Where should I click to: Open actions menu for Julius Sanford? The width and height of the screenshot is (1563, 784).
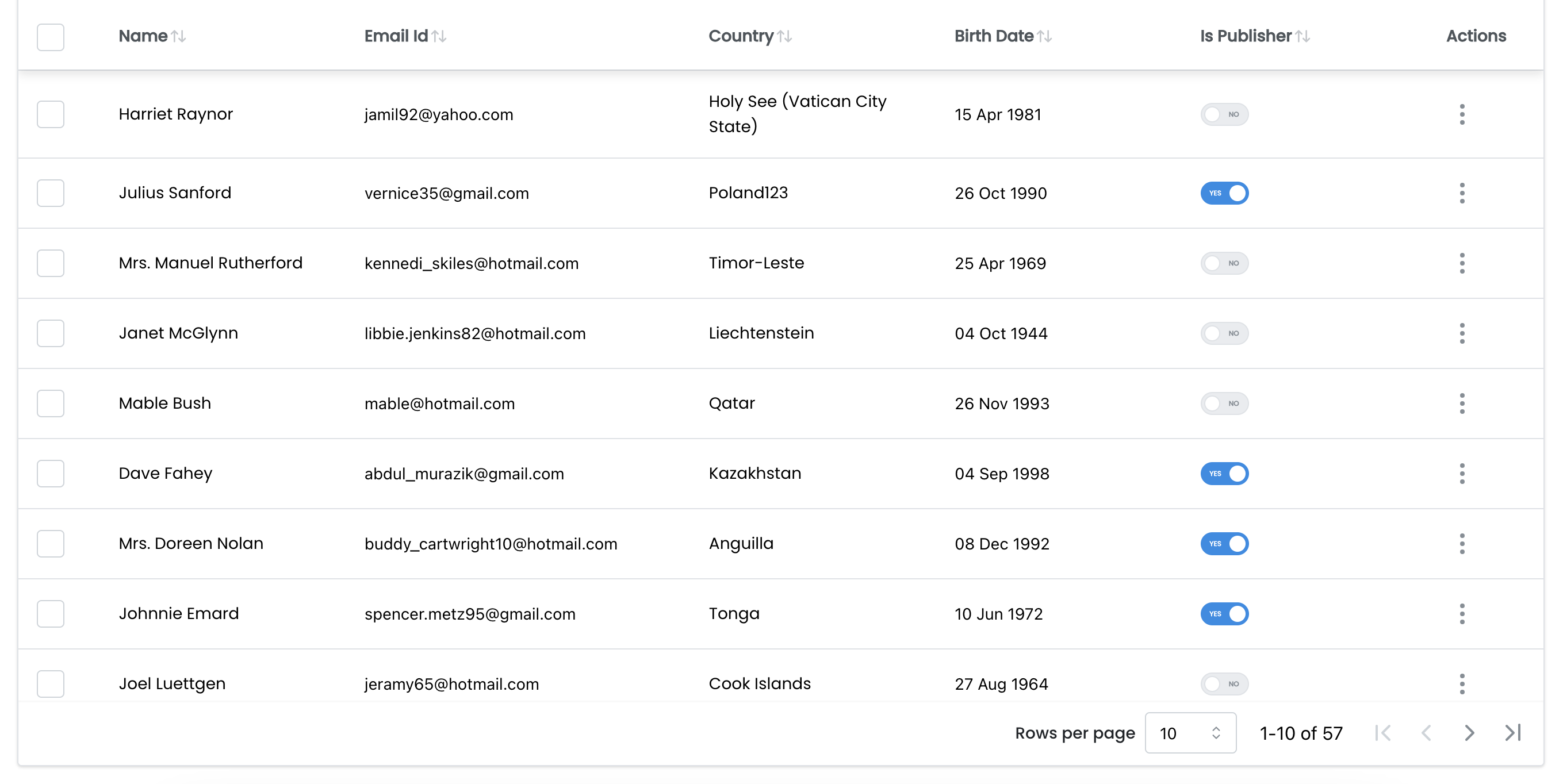pos(1462,193)
